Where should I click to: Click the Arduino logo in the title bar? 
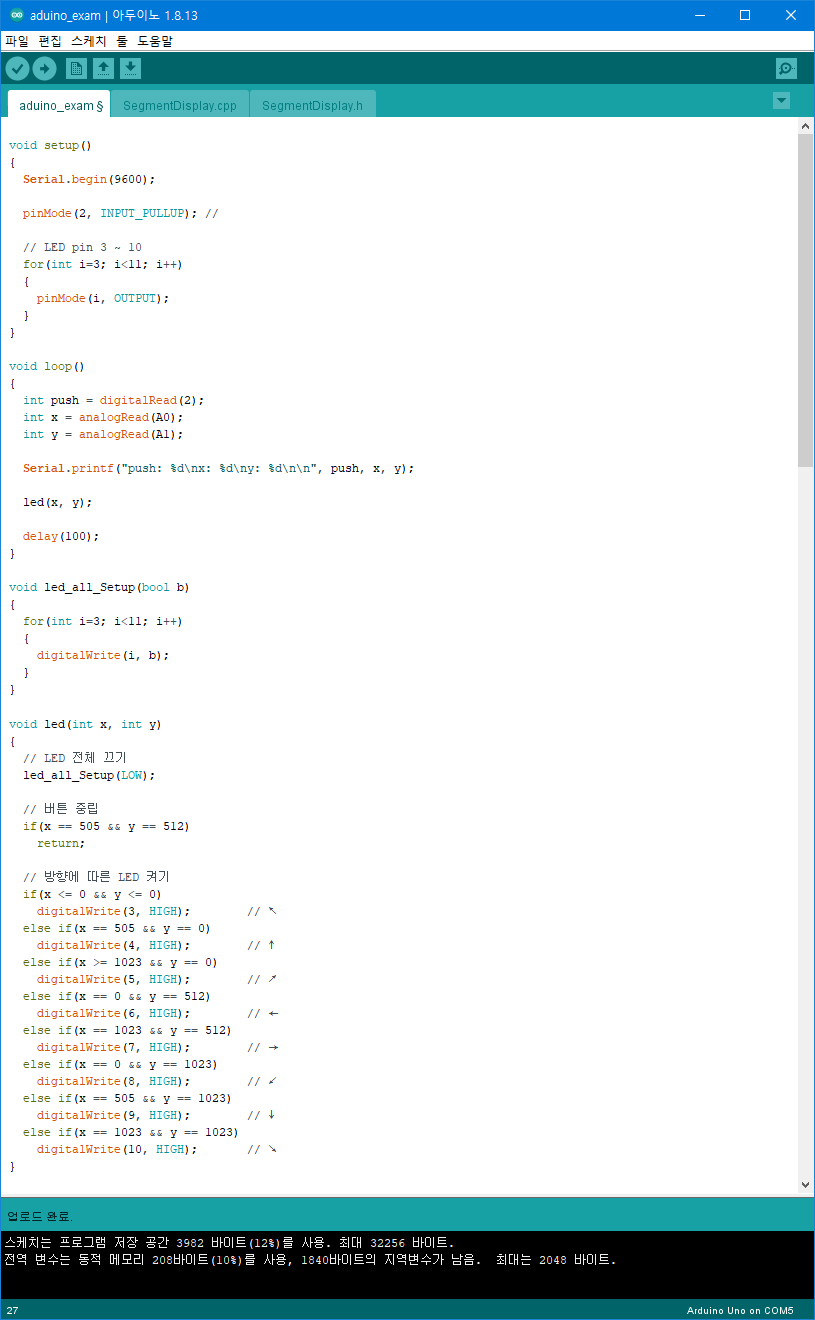pos(16,15)
